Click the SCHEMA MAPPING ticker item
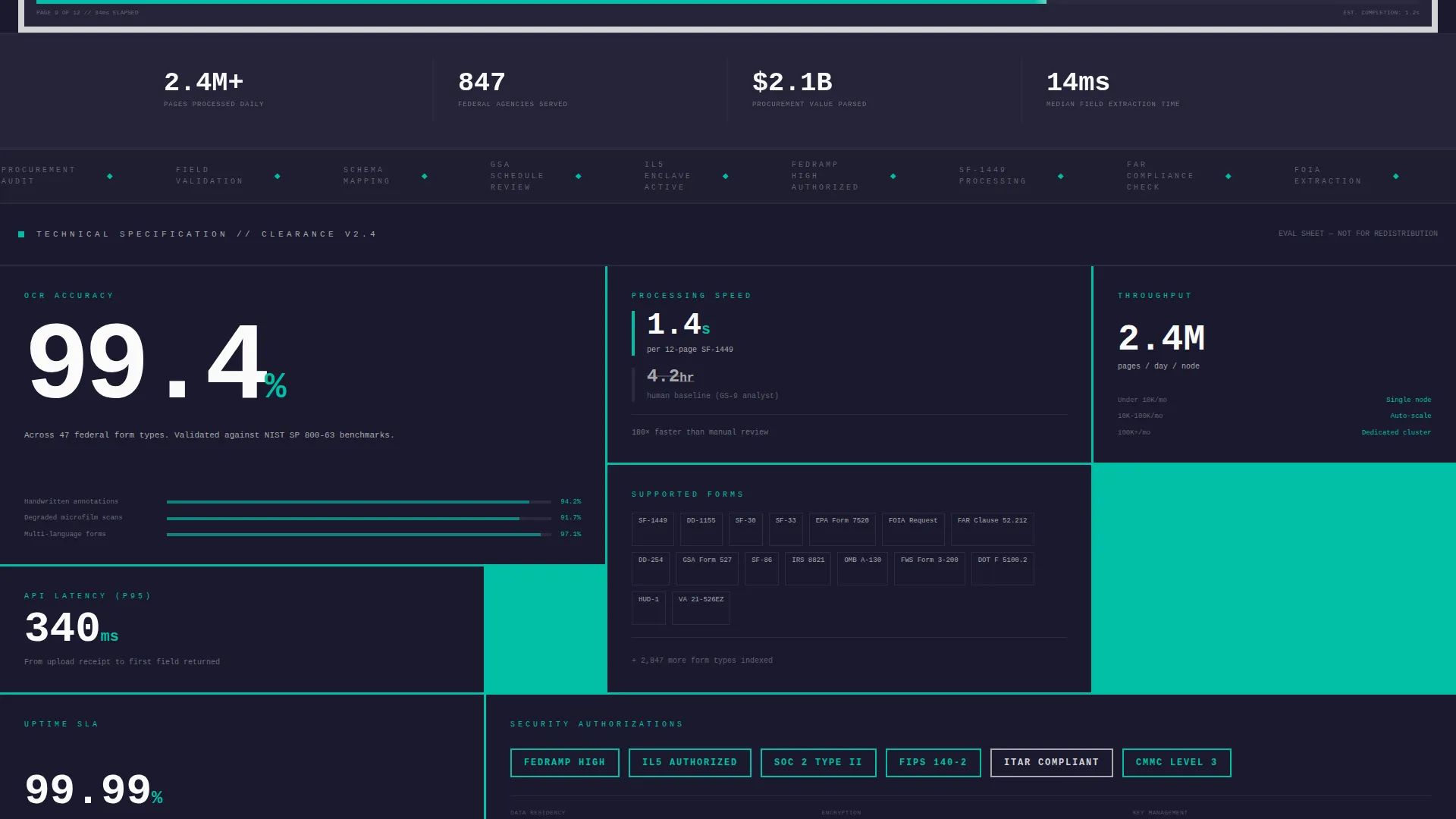The height and width of the screenshot is (819, 1456). pos(367,176)
